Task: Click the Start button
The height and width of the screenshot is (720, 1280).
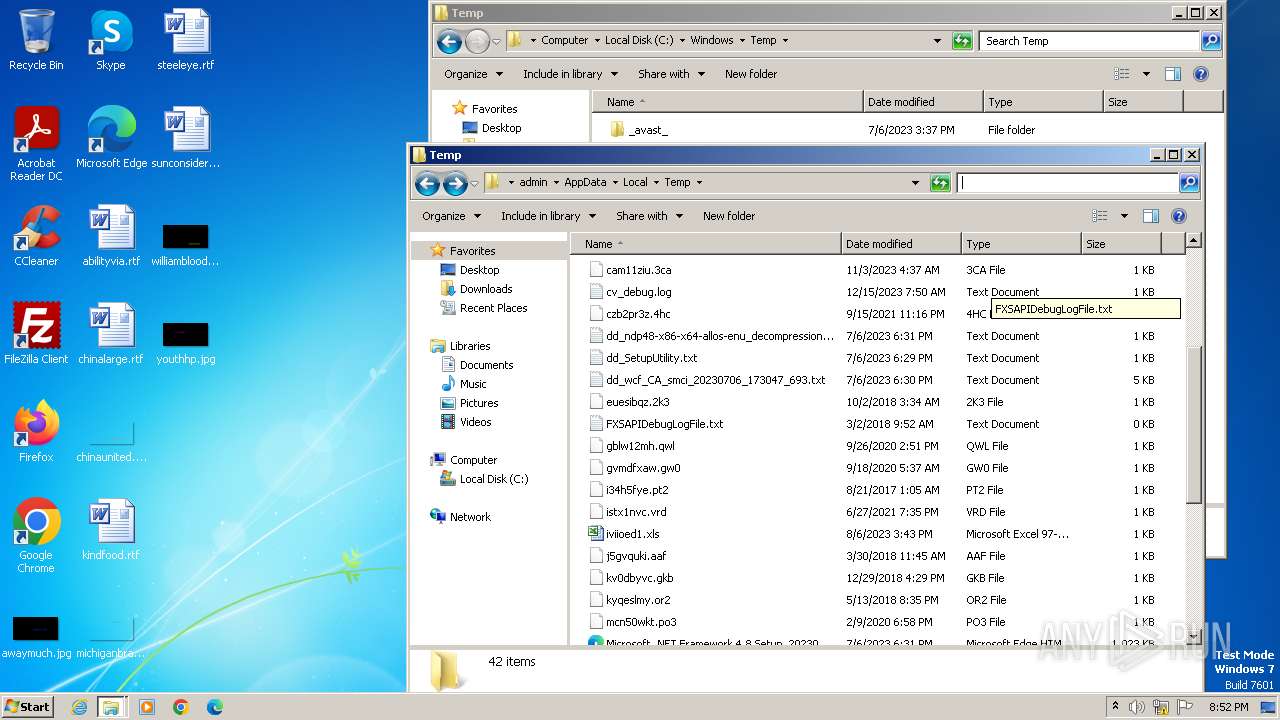Action: 28,706
